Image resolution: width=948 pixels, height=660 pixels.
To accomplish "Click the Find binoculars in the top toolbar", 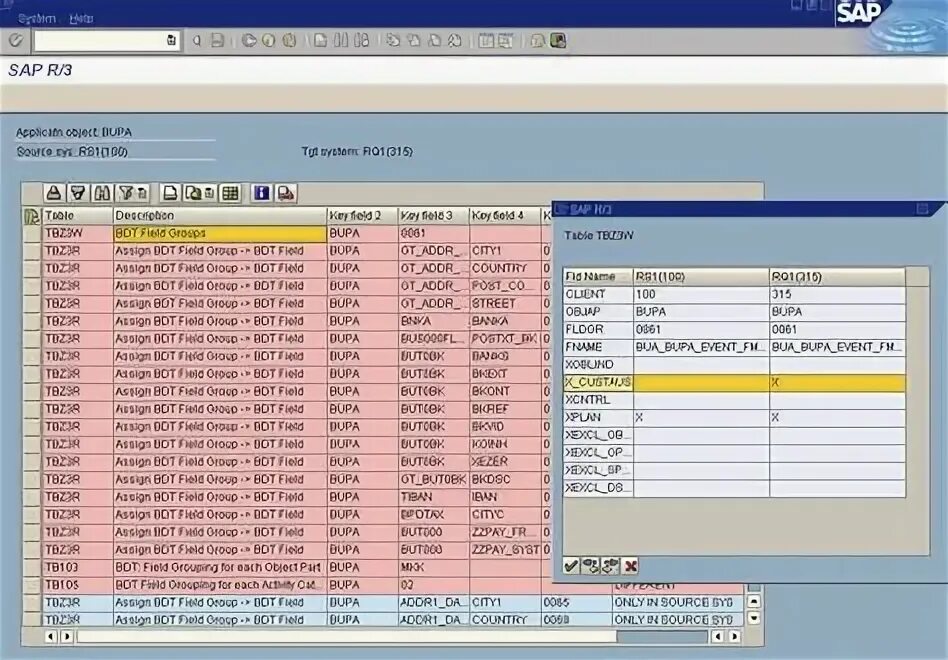I will click(x=341, y=40).
